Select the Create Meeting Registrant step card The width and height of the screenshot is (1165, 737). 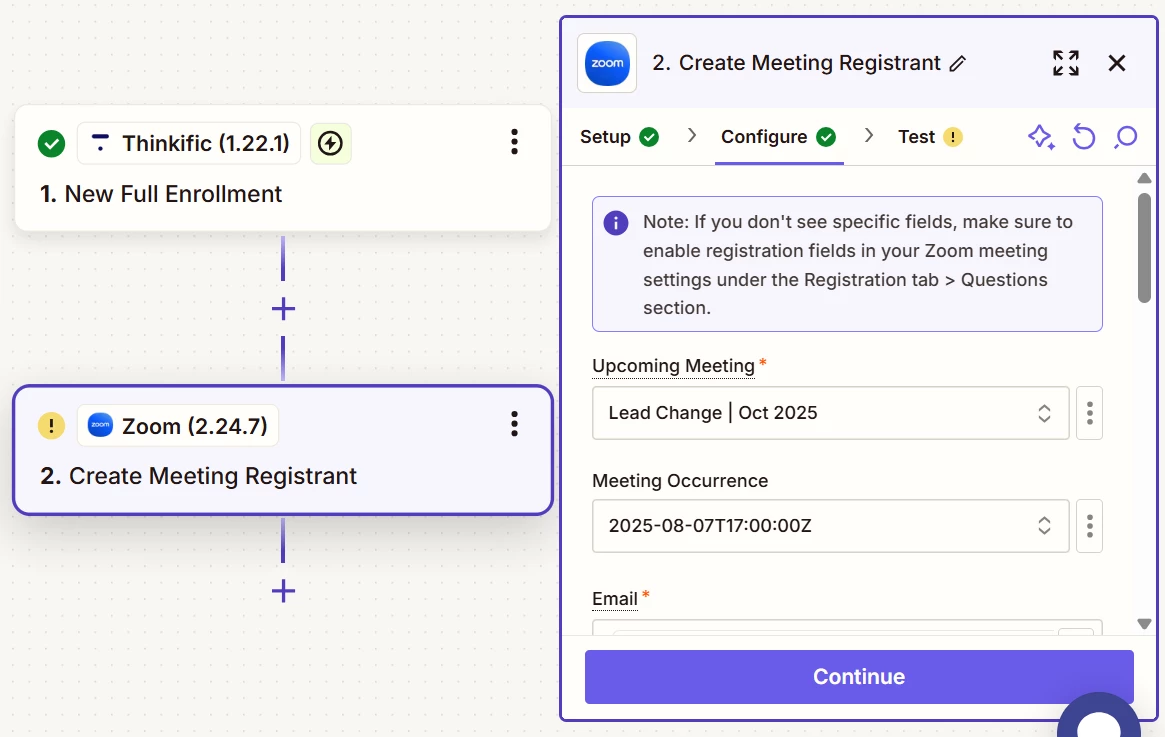pos(283,450)
